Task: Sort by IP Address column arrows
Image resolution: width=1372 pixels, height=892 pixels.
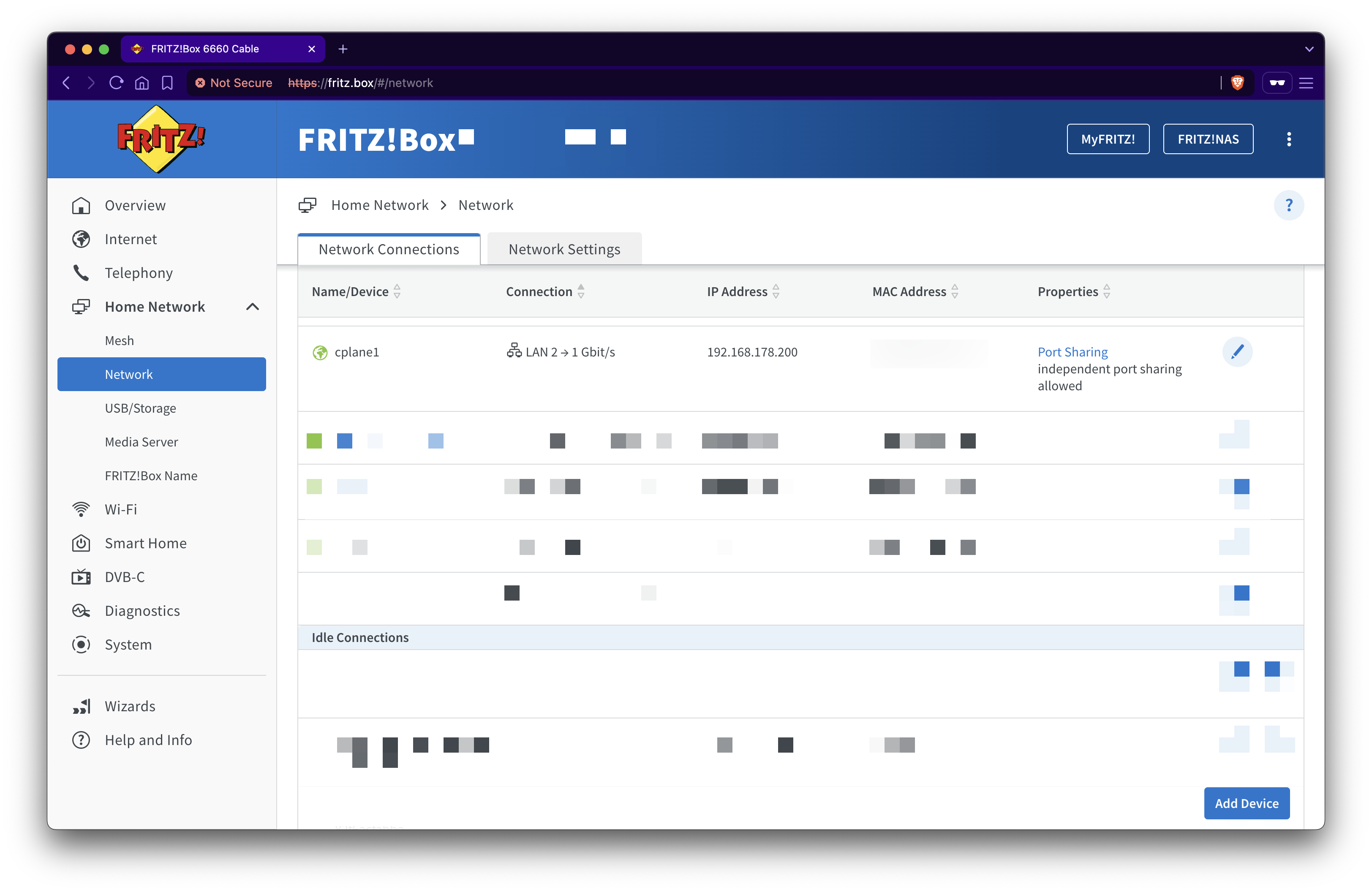Action: tap(776, 291)
